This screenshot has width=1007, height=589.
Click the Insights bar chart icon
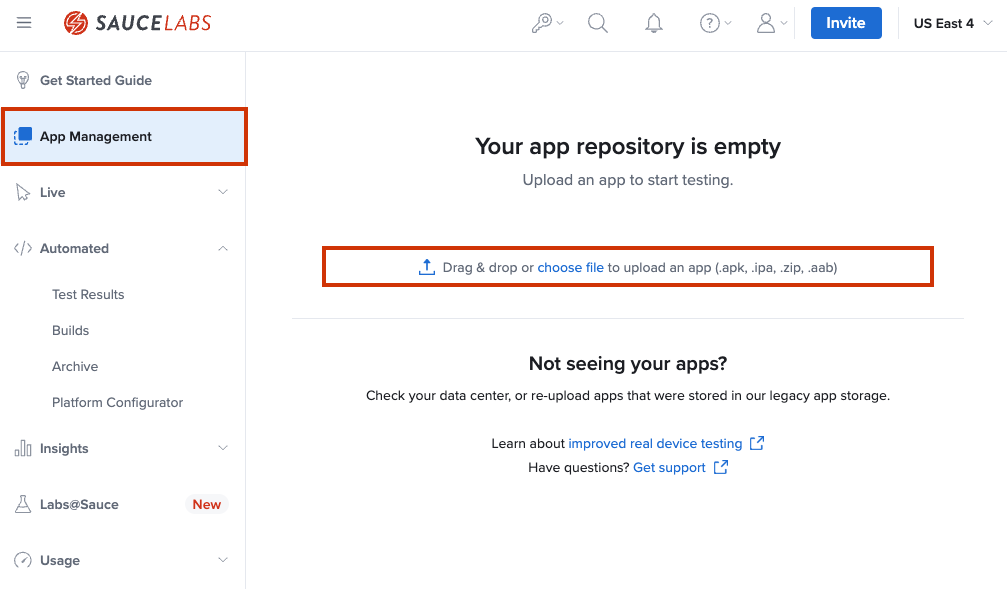pyautogui.click(x=21, y=448)
